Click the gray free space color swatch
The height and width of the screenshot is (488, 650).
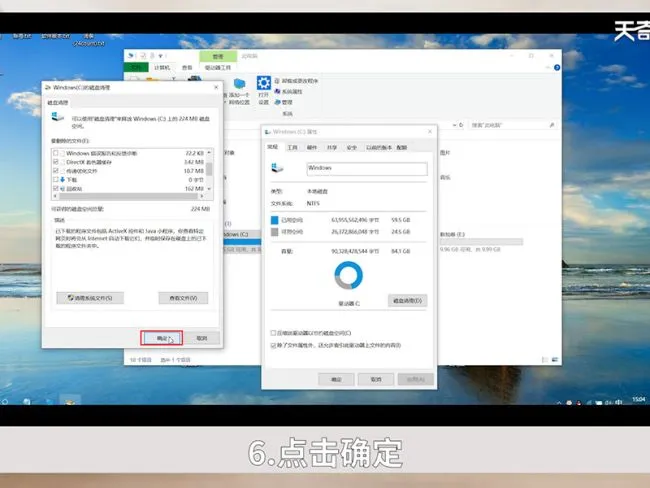pyautogui.click(x=274, y=232)
